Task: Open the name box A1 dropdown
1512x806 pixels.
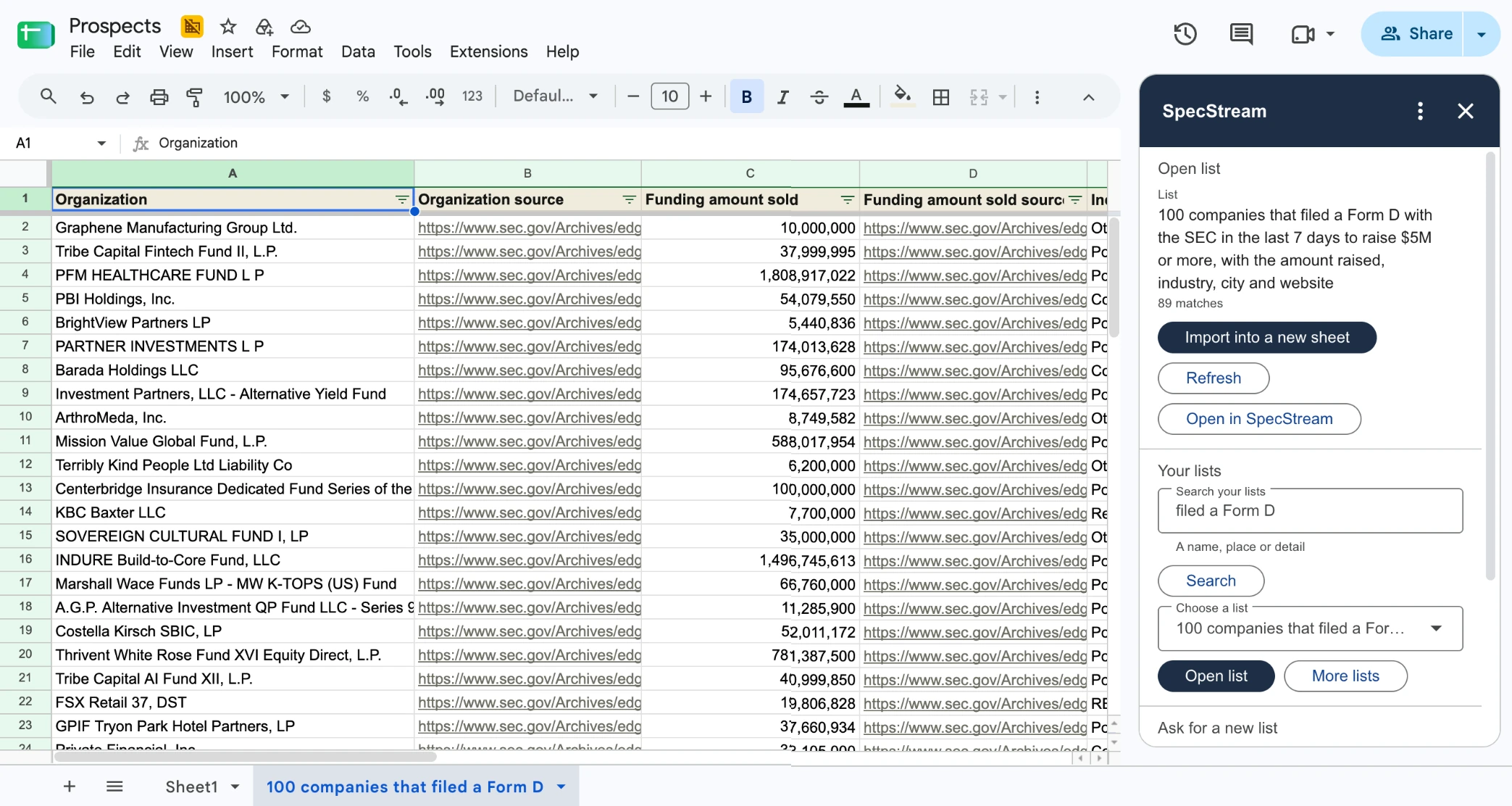Action: pos(101,143)
